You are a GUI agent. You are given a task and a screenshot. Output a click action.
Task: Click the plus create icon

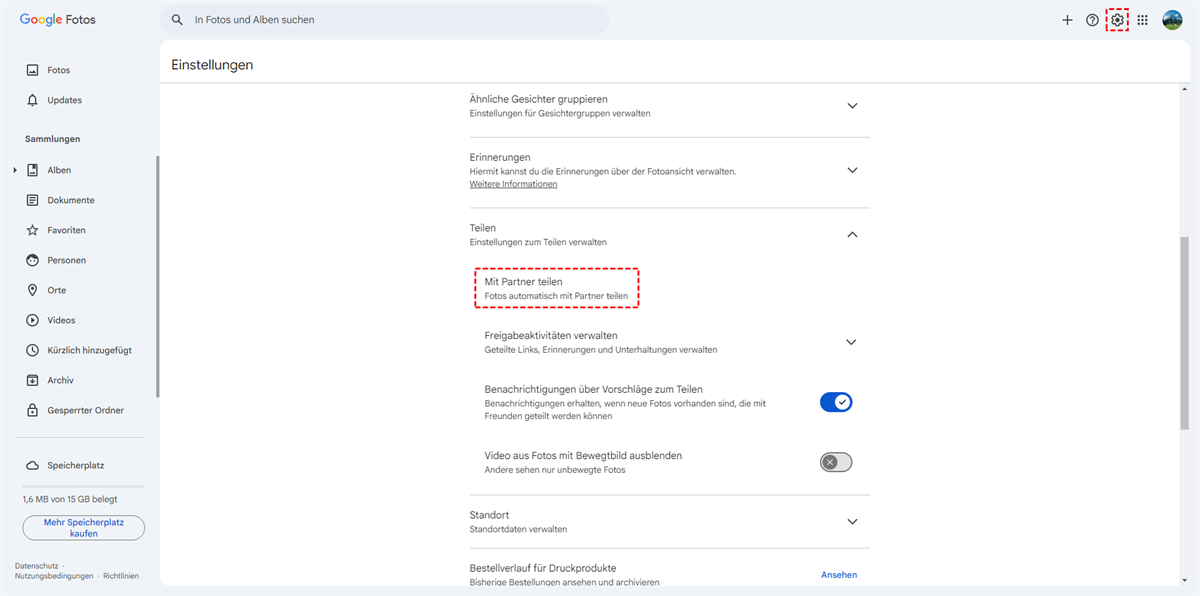coord(1067,20)
